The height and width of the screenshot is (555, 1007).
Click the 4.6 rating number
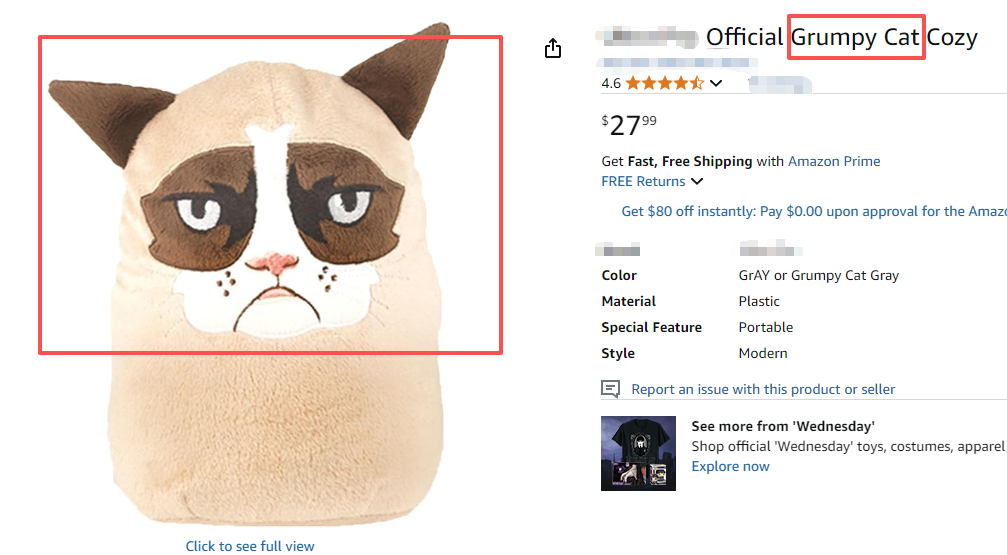click(x=611, y=84)
